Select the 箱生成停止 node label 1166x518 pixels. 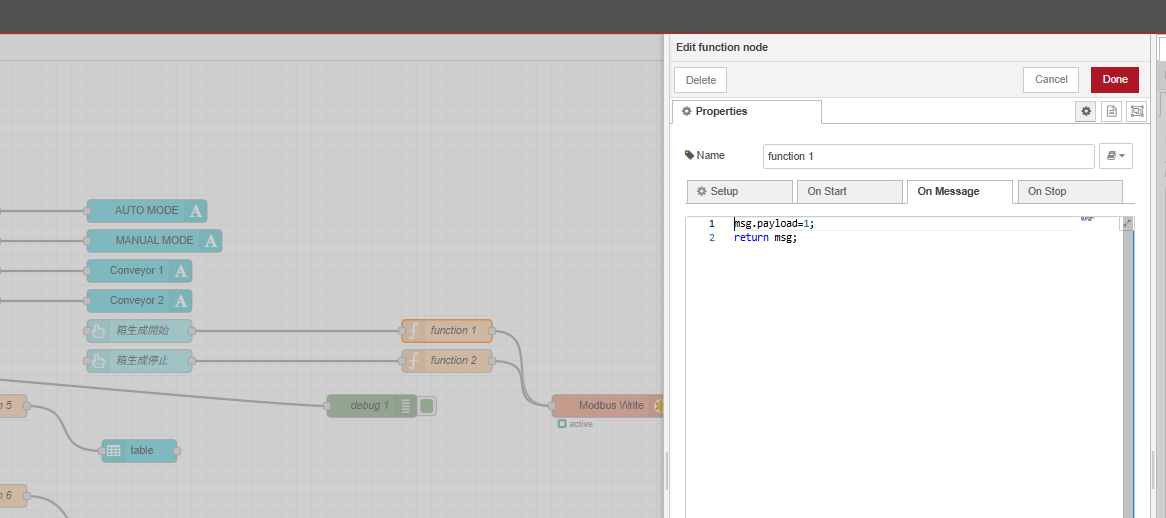tap(142, 361)
